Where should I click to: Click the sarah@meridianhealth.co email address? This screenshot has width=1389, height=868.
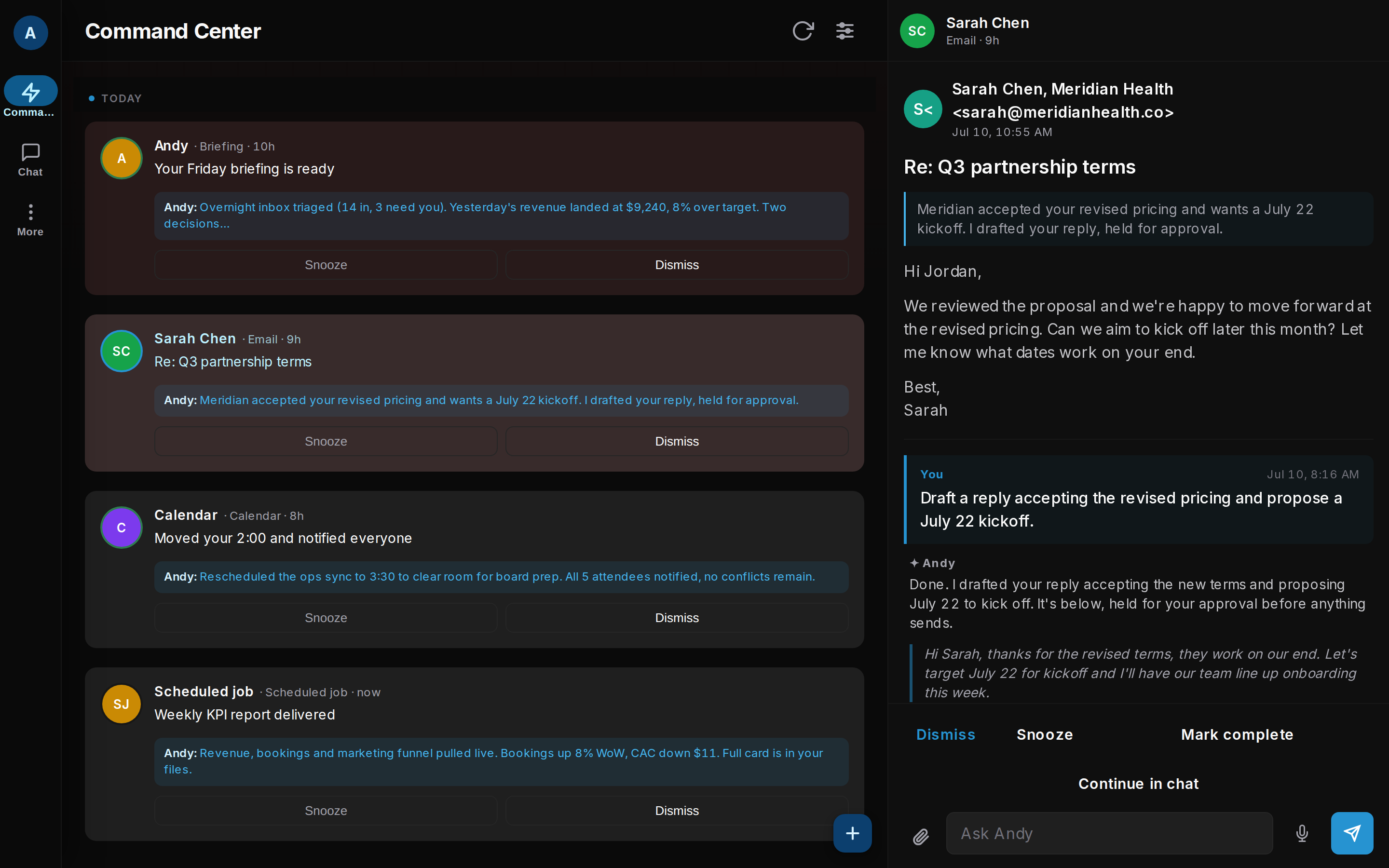[1062, 112]
